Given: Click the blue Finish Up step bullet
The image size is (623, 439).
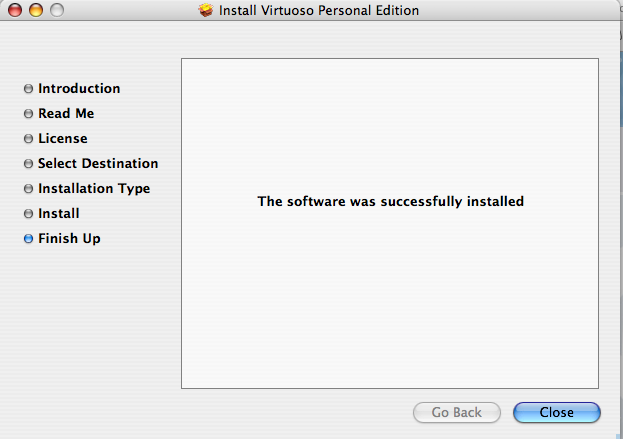Looking at the screenshot, I should (28, 239).
